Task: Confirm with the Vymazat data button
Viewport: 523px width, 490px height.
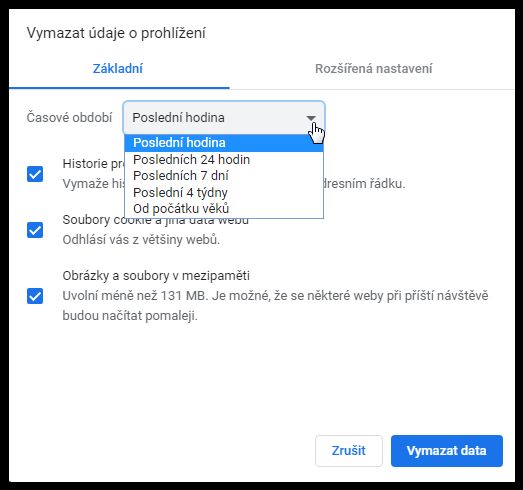Action: coord(447,451)
